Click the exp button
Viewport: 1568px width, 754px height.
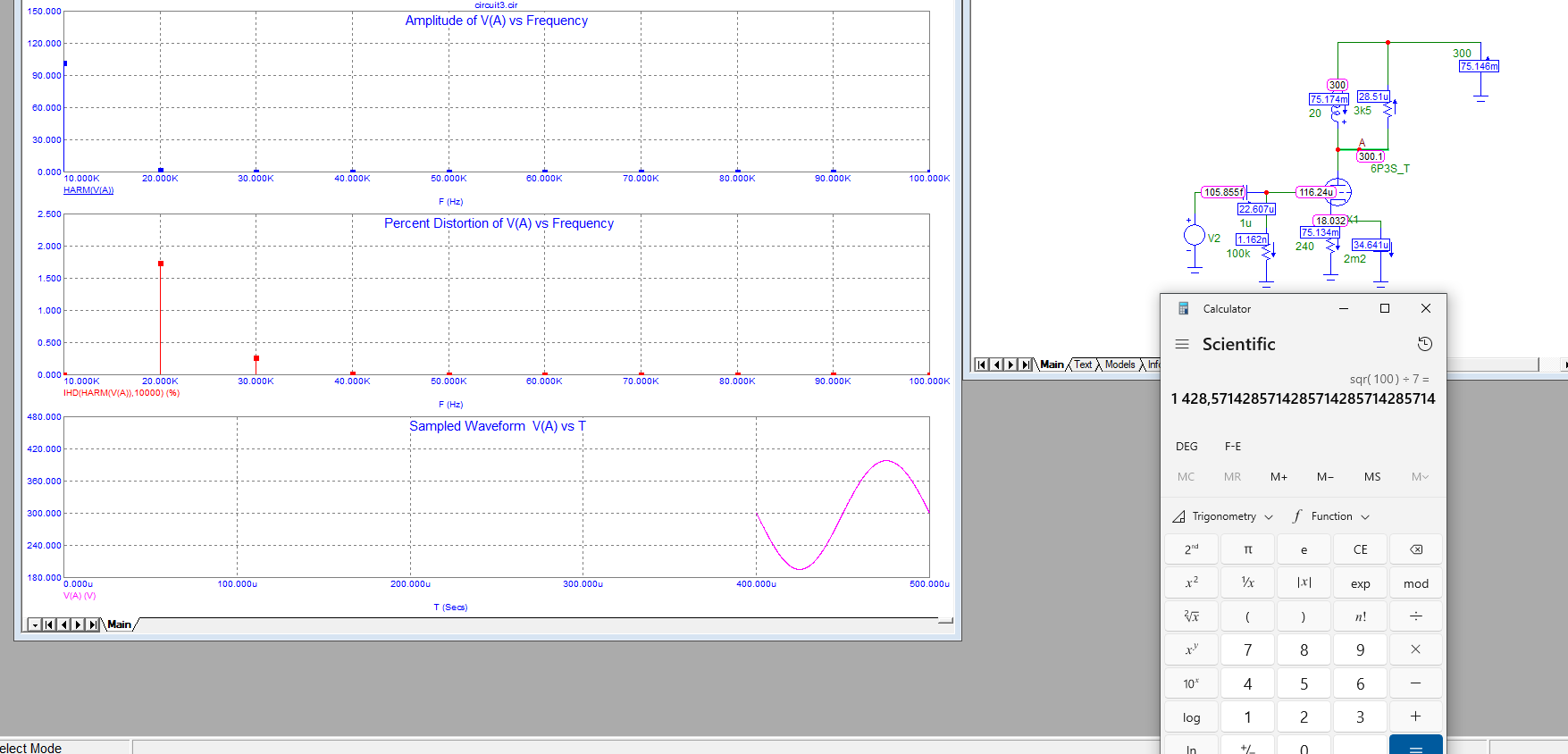1361,583
